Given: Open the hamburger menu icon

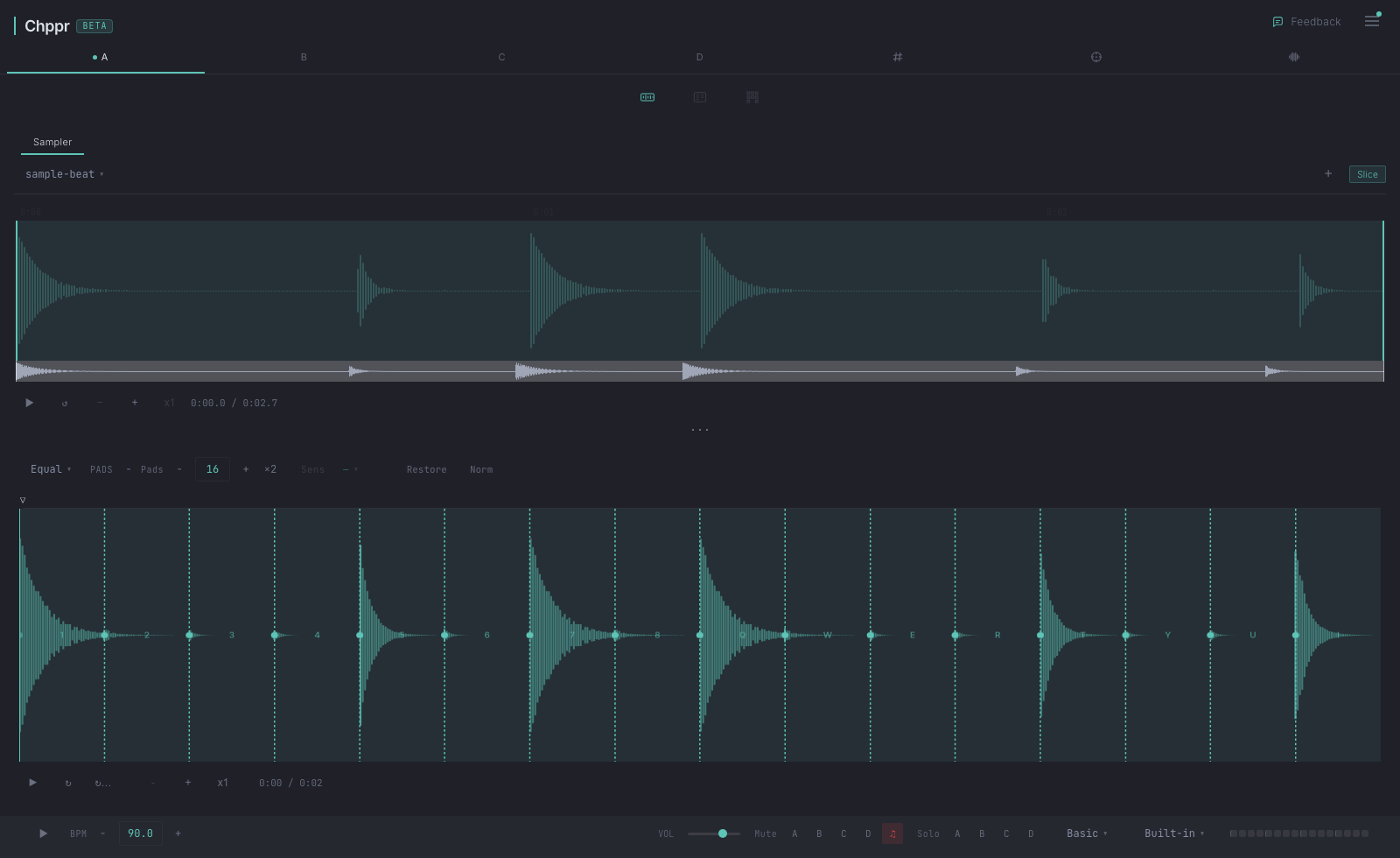Looking at the screenshot, I should [1372, 21].
